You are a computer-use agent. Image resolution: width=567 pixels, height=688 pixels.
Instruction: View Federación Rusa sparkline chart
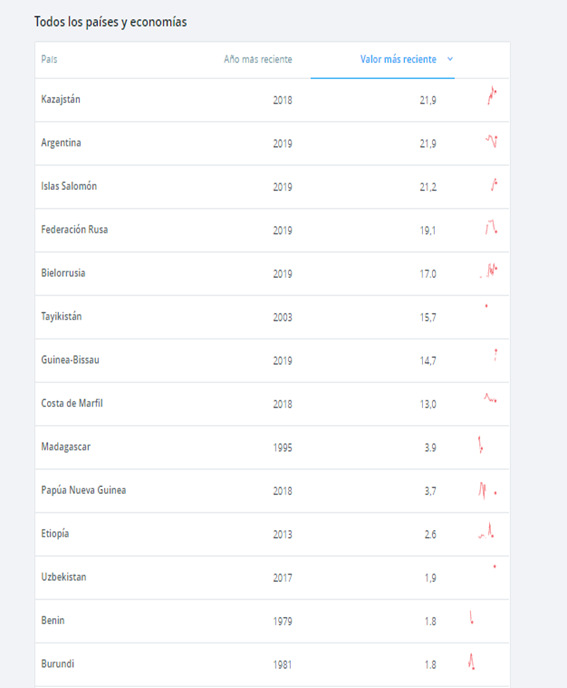pos(491,226)
